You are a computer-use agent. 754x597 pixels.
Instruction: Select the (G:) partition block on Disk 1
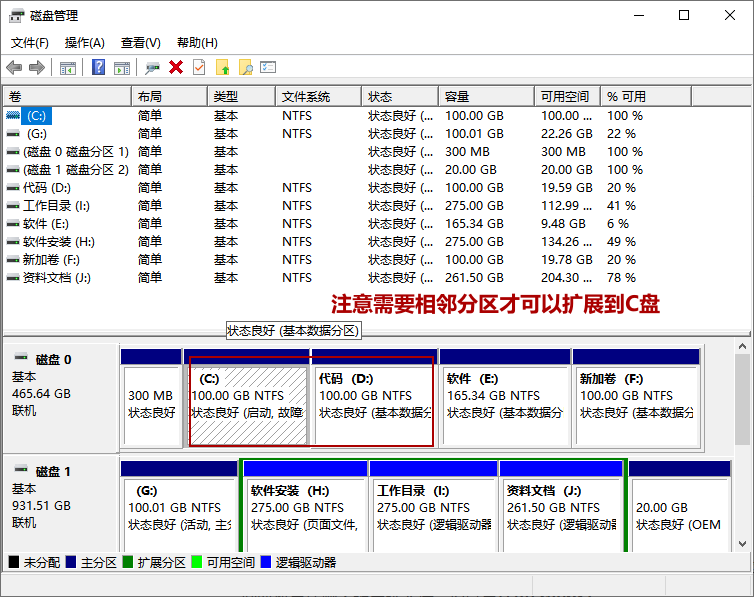point(179,507)
